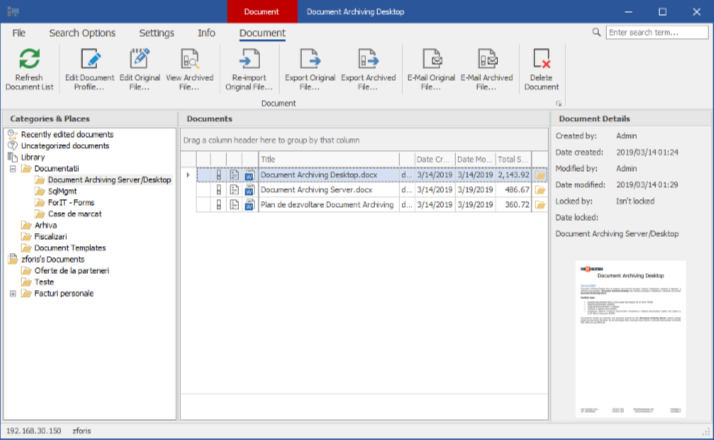Select the Document ribbon tab
714x440 pixels.
click(262, 33)
